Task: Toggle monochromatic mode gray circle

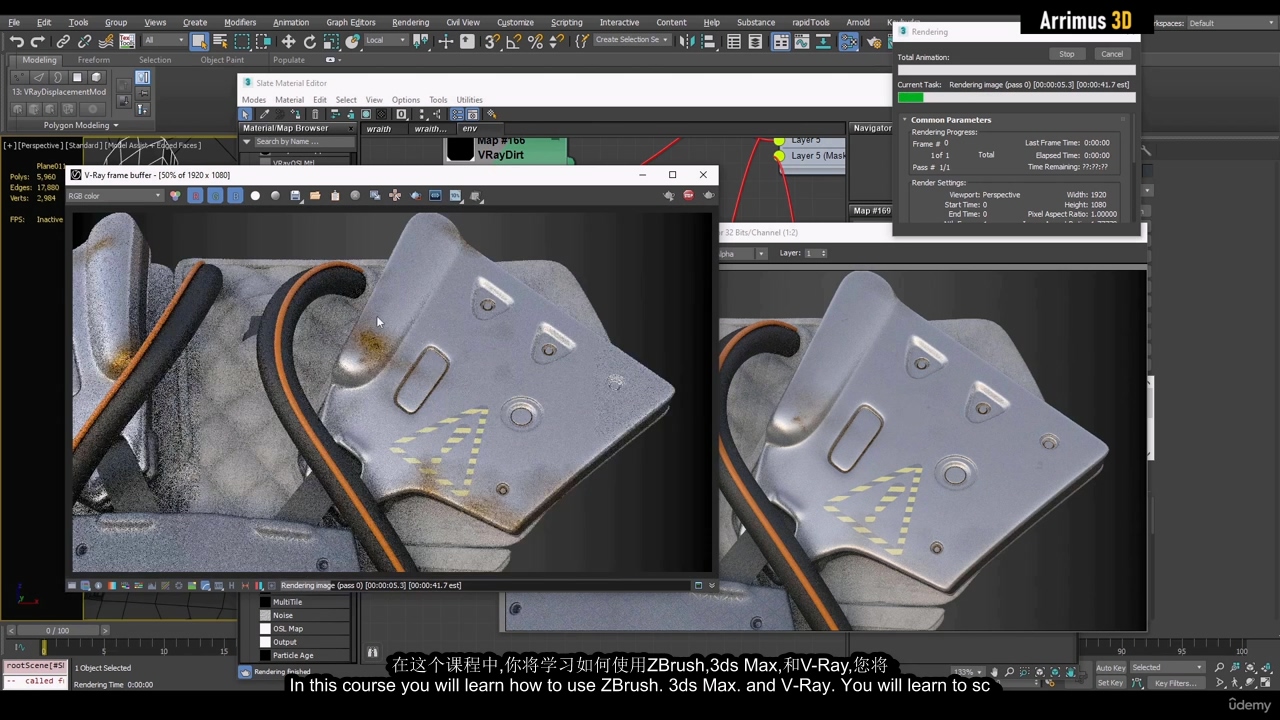Action: click(275, 195)
